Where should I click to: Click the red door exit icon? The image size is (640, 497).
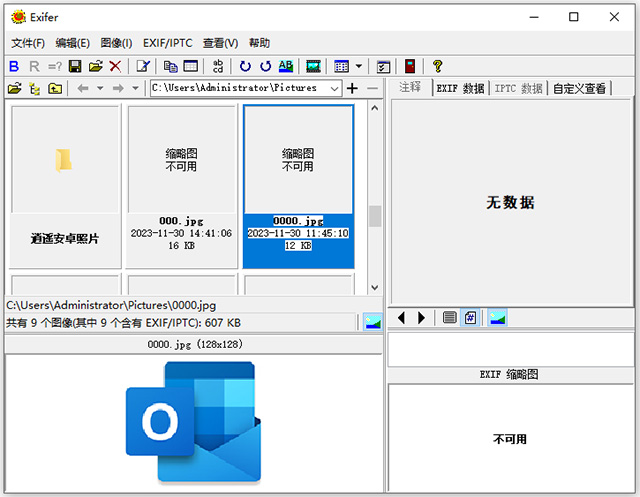pos(410,66)
